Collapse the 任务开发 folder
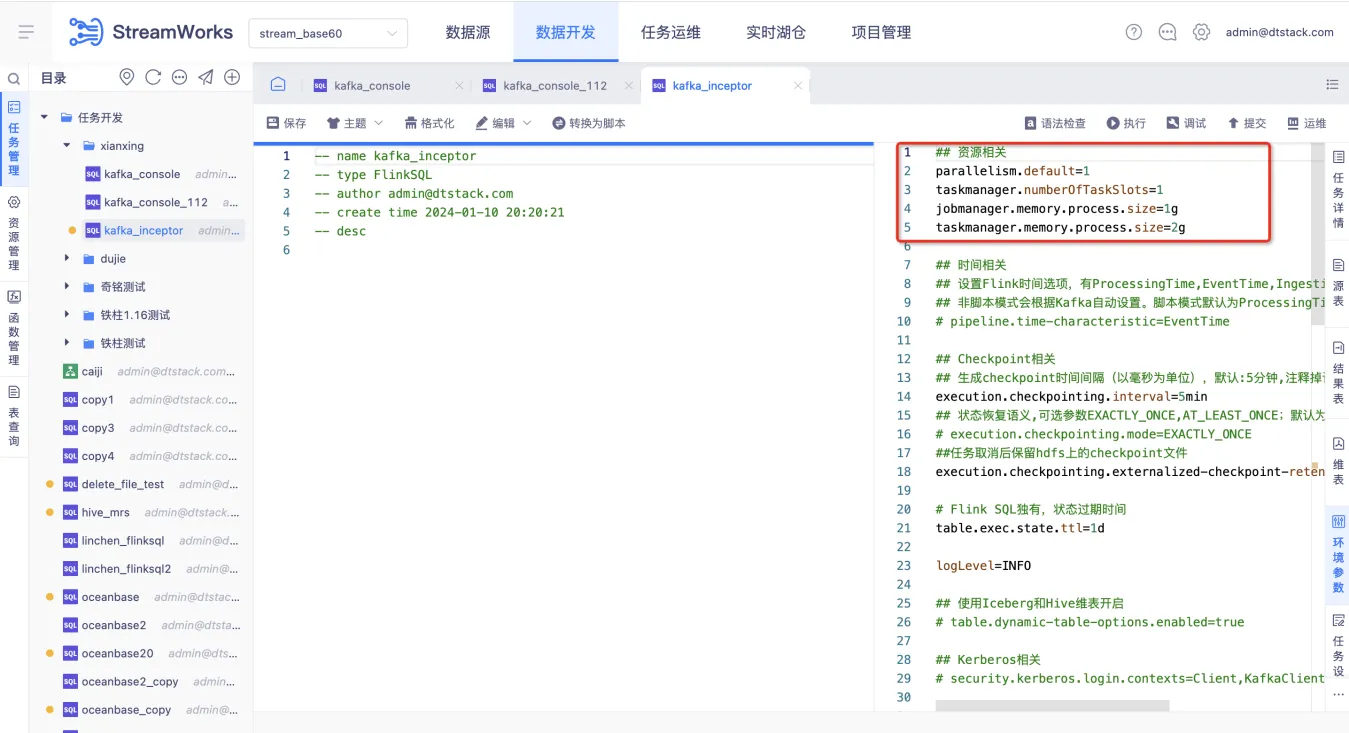 [x=45, y=117]
